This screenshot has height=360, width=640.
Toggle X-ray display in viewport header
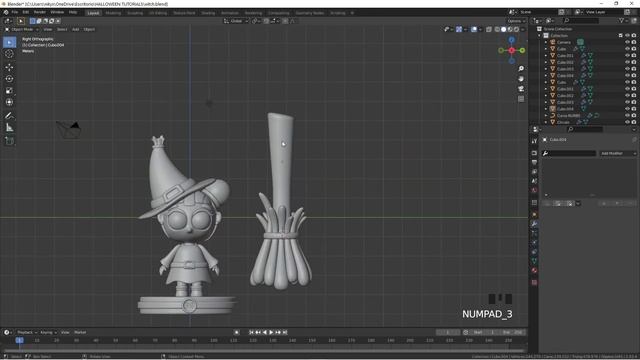point(489,29)
